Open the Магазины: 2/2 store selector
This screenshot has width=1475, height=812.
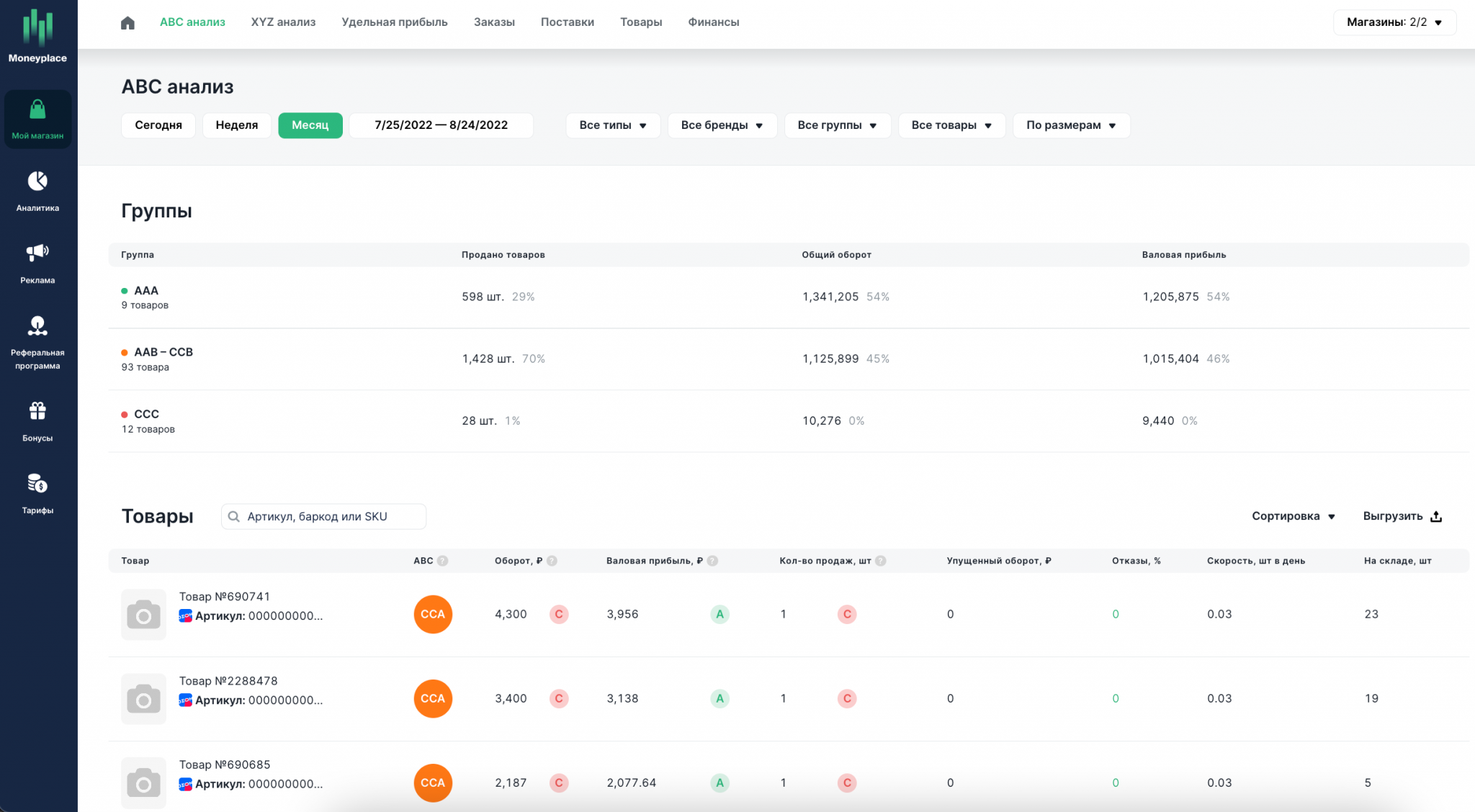[x=1394, y=22]
